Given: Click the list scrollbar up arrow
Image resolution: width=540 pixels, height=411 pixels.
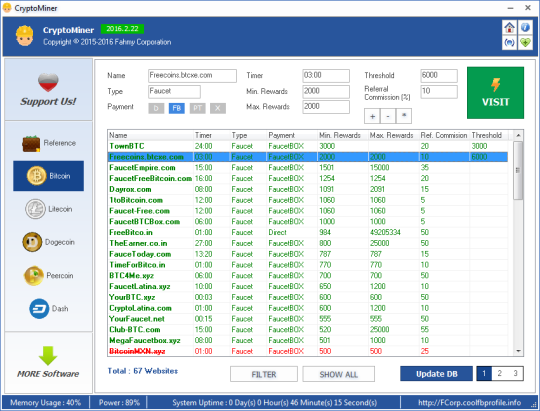Looking at the screenshot, I should tap(518, 135).
